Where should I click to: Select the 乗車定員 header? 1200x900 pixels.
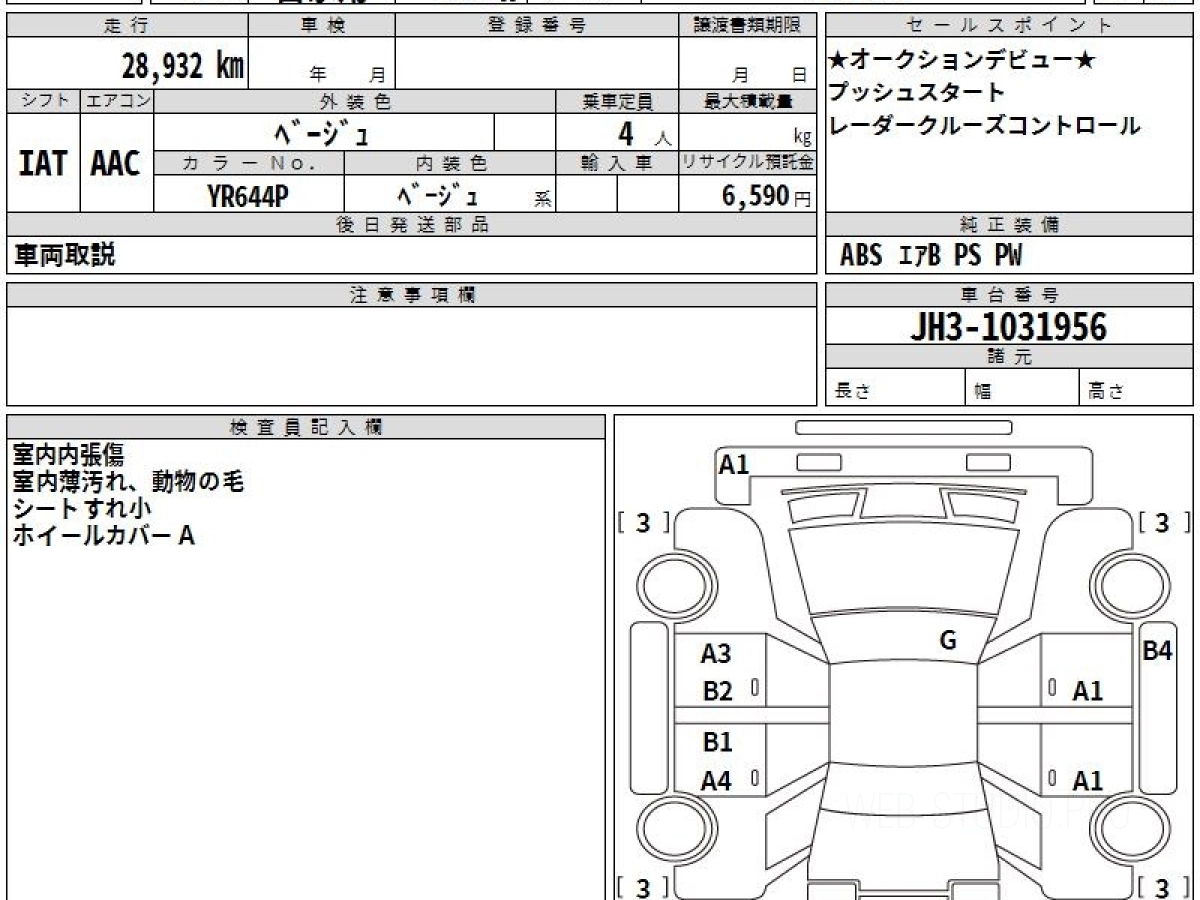[617, 101]
